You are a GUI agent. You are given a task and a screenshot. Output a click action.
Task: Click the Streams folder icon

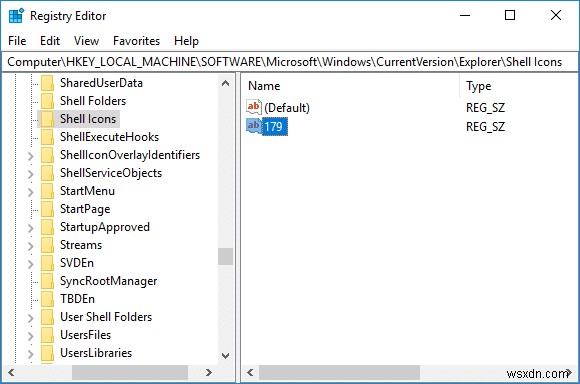[47, 245]
